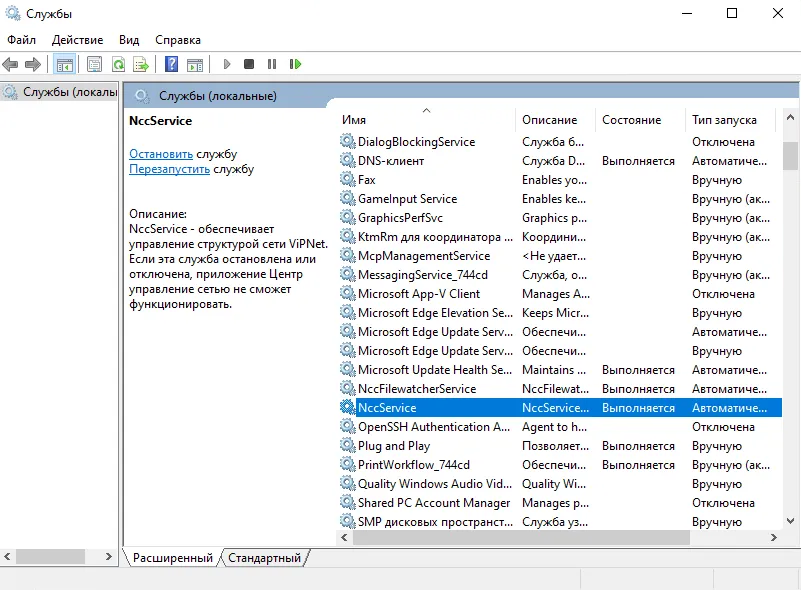Click the Export list toolbar icon
Screen dimensions: 801x590
[140, 64]
